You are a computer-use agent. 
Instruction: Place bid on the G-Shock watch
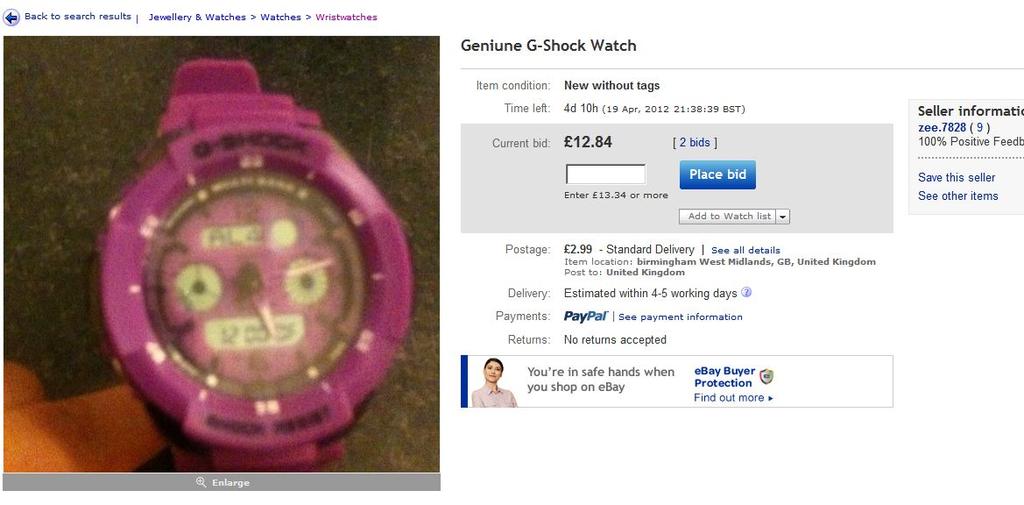pyautogui.click(x=718, y=174)
